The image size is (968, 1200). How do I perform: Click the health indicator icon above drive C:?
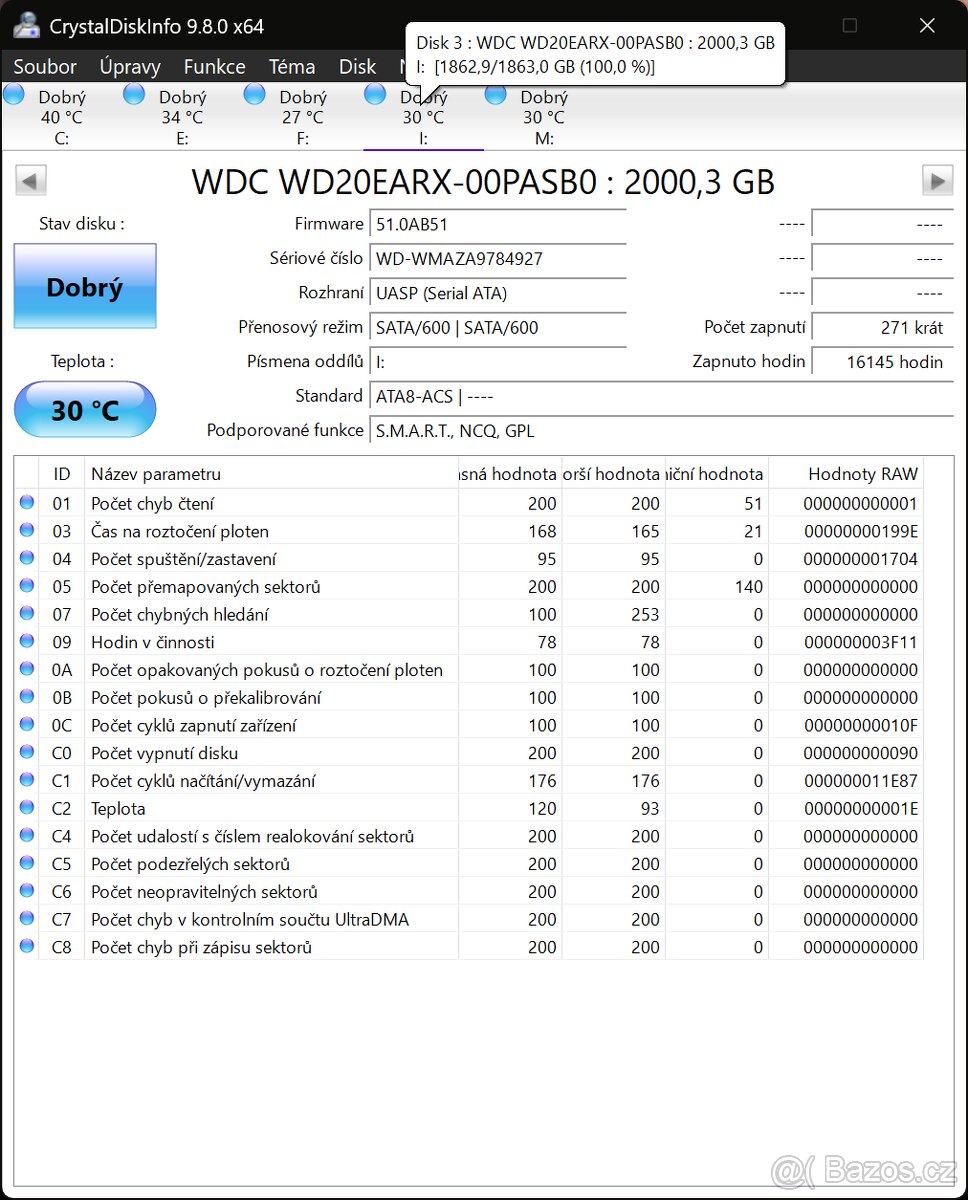(x=13, y=93)
